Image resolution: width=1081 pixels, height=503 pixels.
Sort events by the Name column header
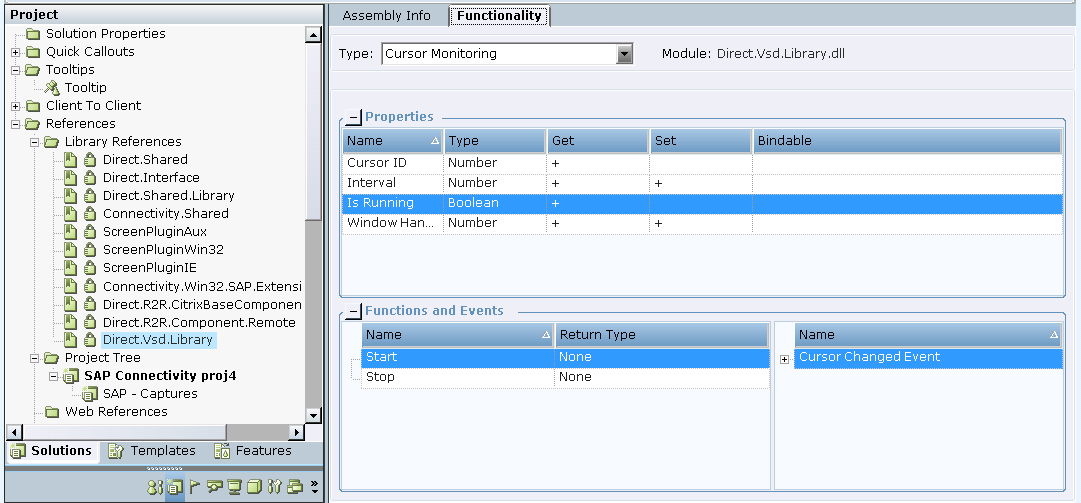tap(929, 335)
